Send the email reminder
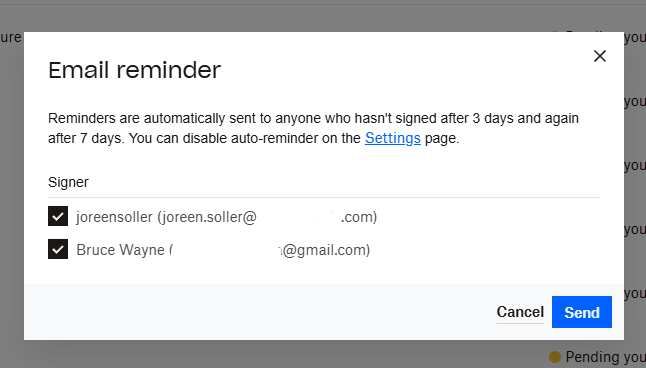Viewport: 646px width, 368px height. pyautogui.click(x=582, y=312)
